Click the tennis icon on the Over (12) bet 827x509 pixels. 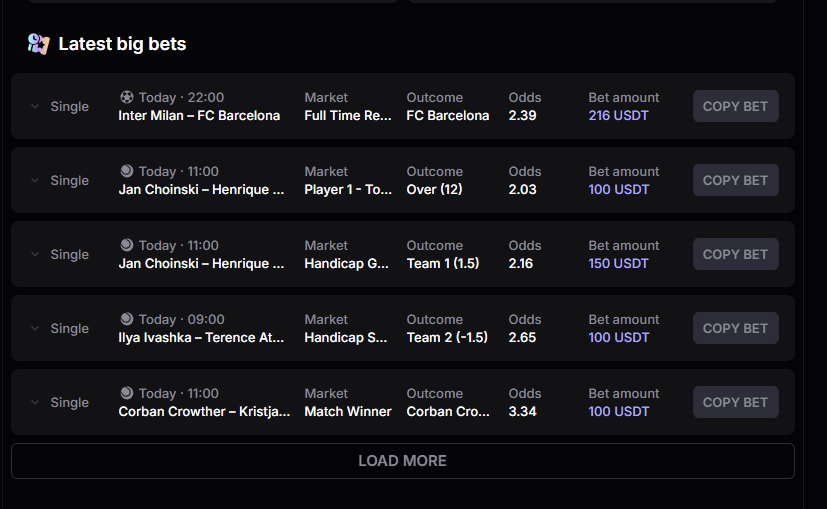click(x=126, y=172)
